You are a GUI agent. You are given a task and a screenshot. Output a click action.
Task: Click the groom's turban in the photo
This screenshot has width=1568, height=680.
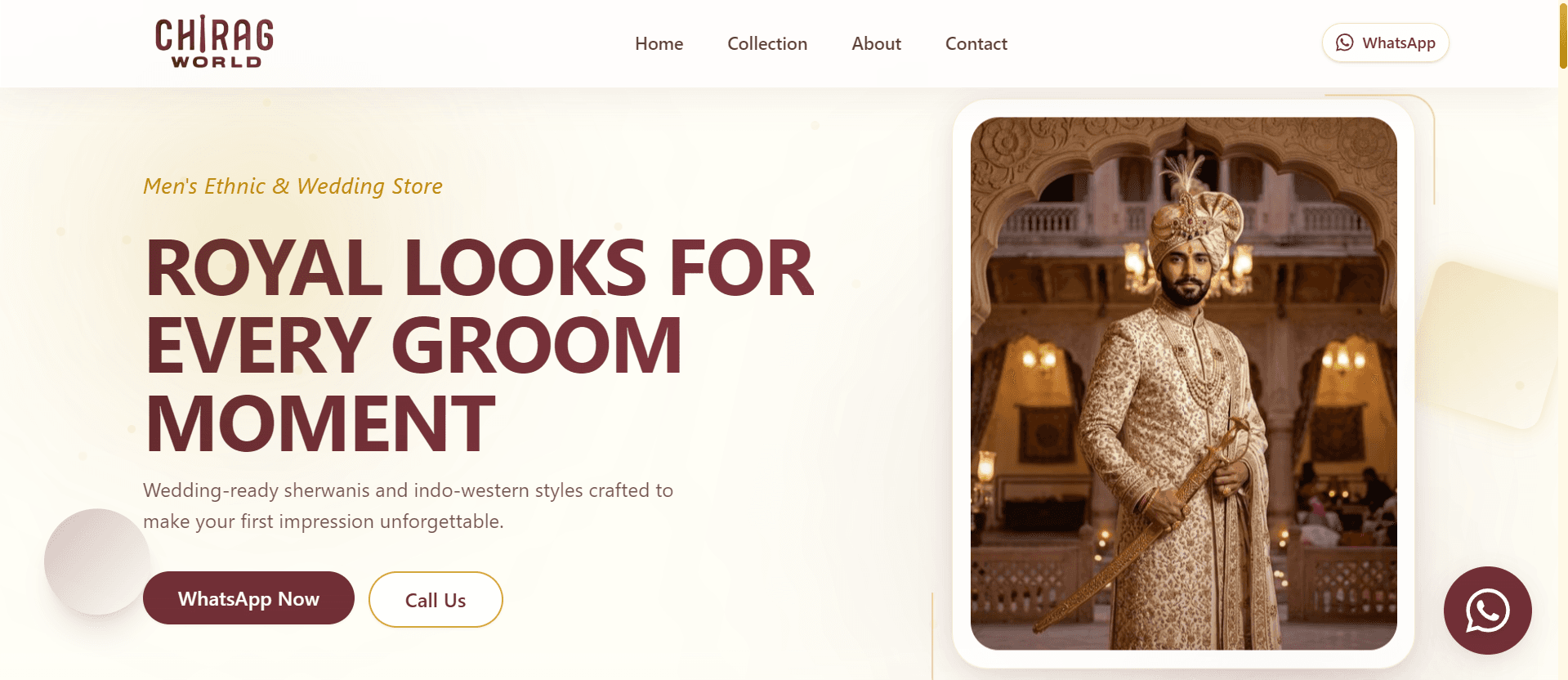(x=1195, y=214)
